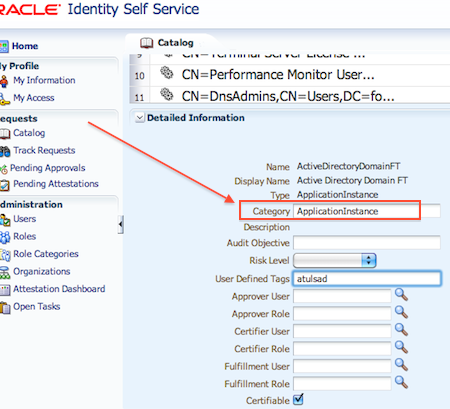
Task: Click the Attestation Dashboard icon
Action: coord(5,290)
